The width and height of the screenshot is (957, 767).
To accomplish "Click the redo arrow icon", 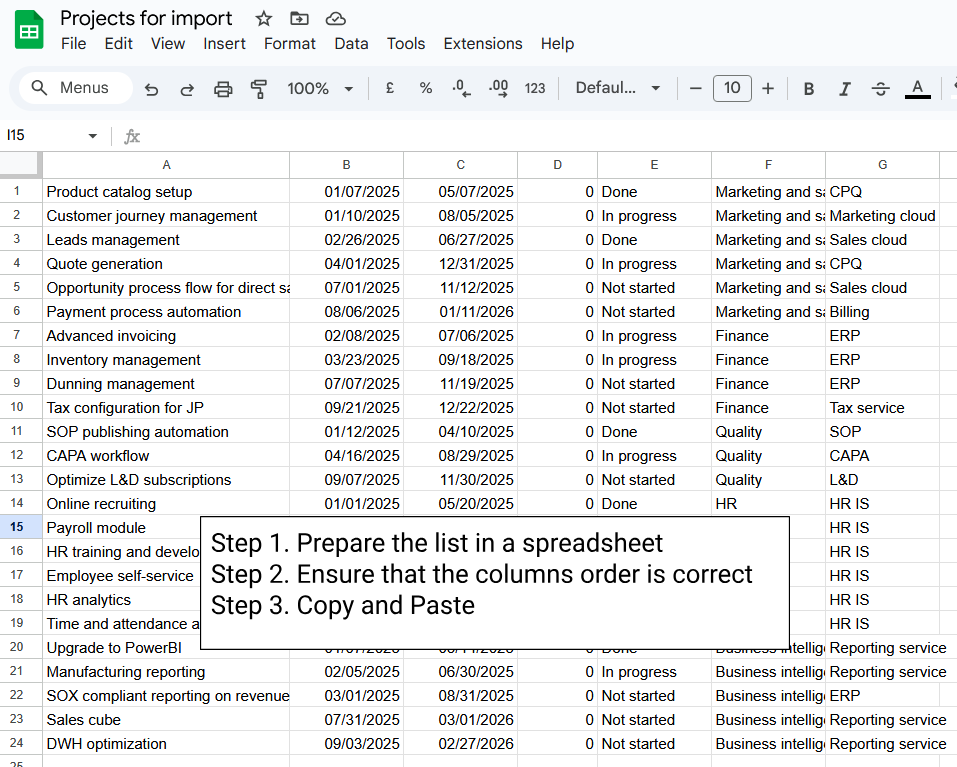I will [187, 89].
